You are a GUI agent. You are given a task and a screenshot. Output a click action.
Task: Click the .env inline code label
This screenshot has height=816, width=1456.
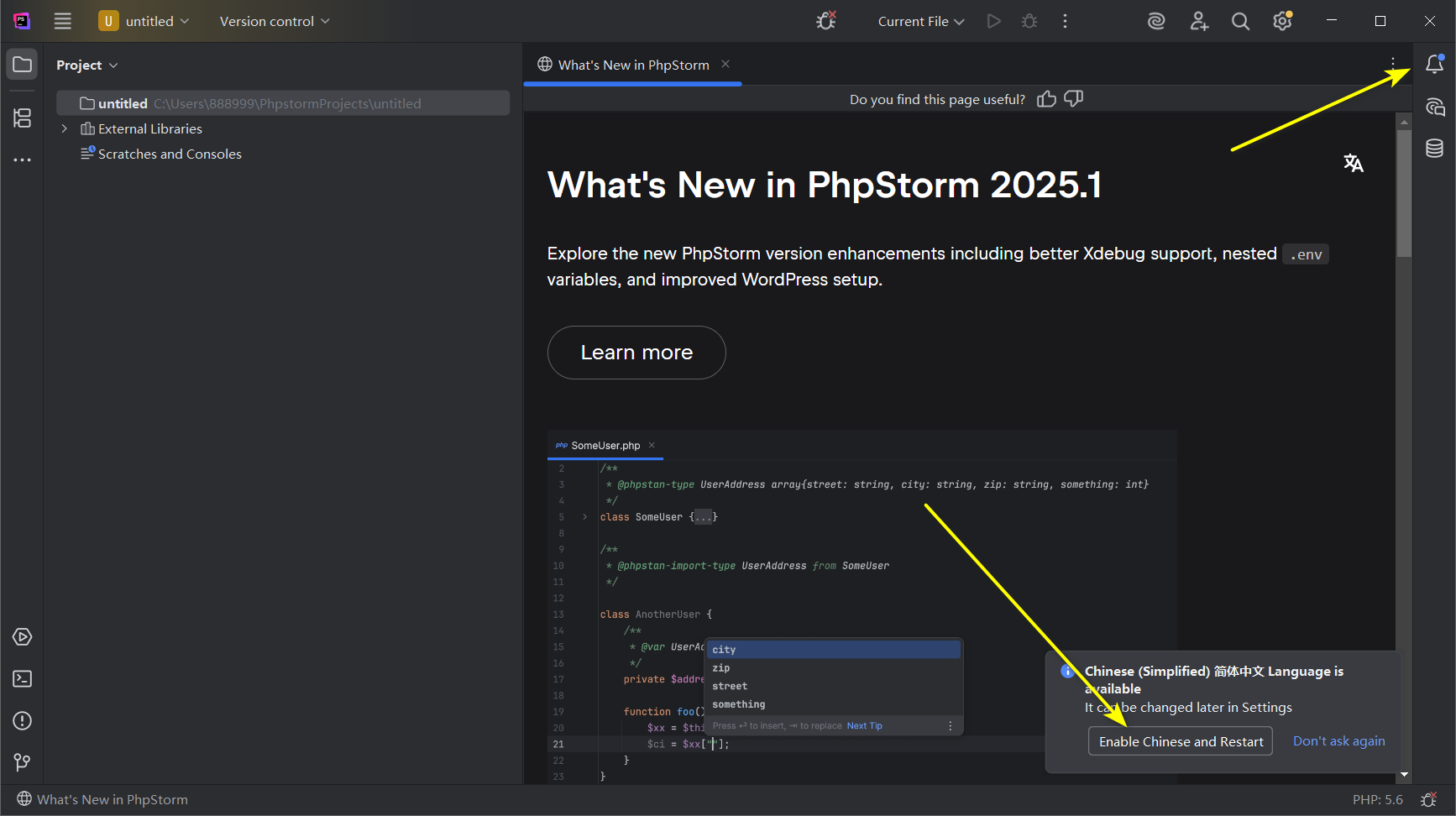(x=1306, y=254)
